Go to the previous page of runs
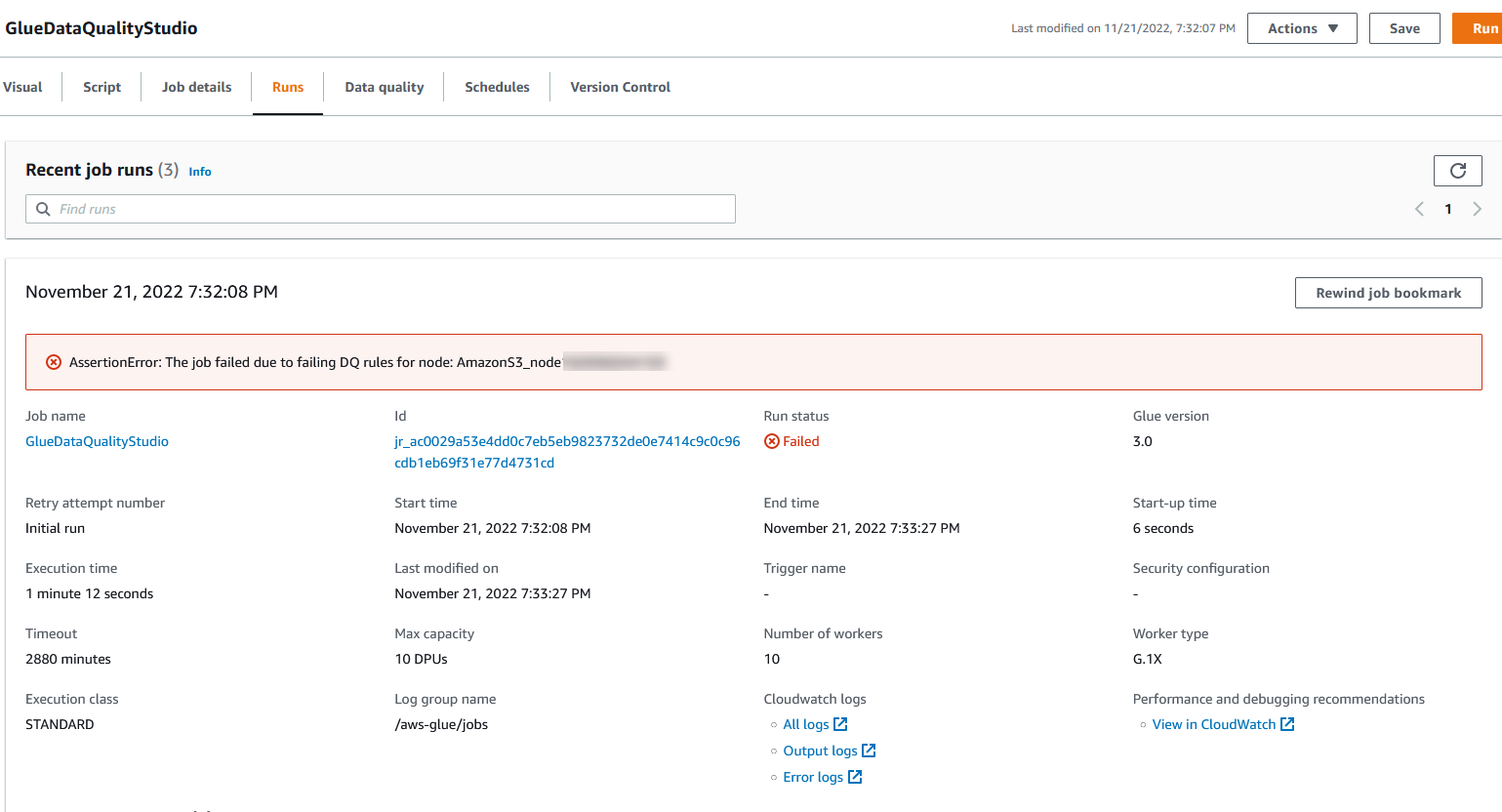 (1419, 209)
